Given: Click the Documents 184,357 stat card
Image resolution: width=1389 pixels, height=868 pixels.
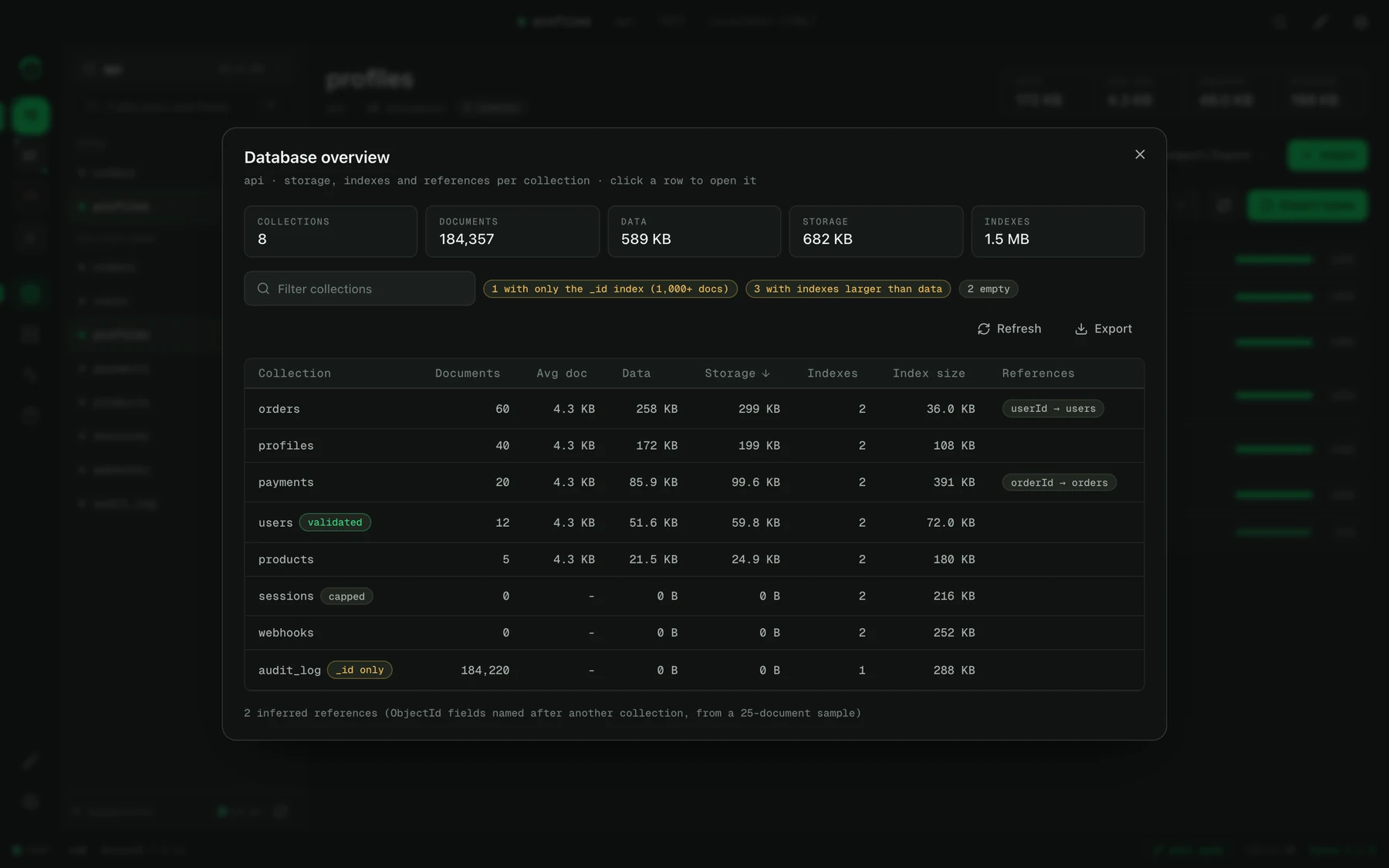Looking at the screenshot, I should (x=512, y=231).
